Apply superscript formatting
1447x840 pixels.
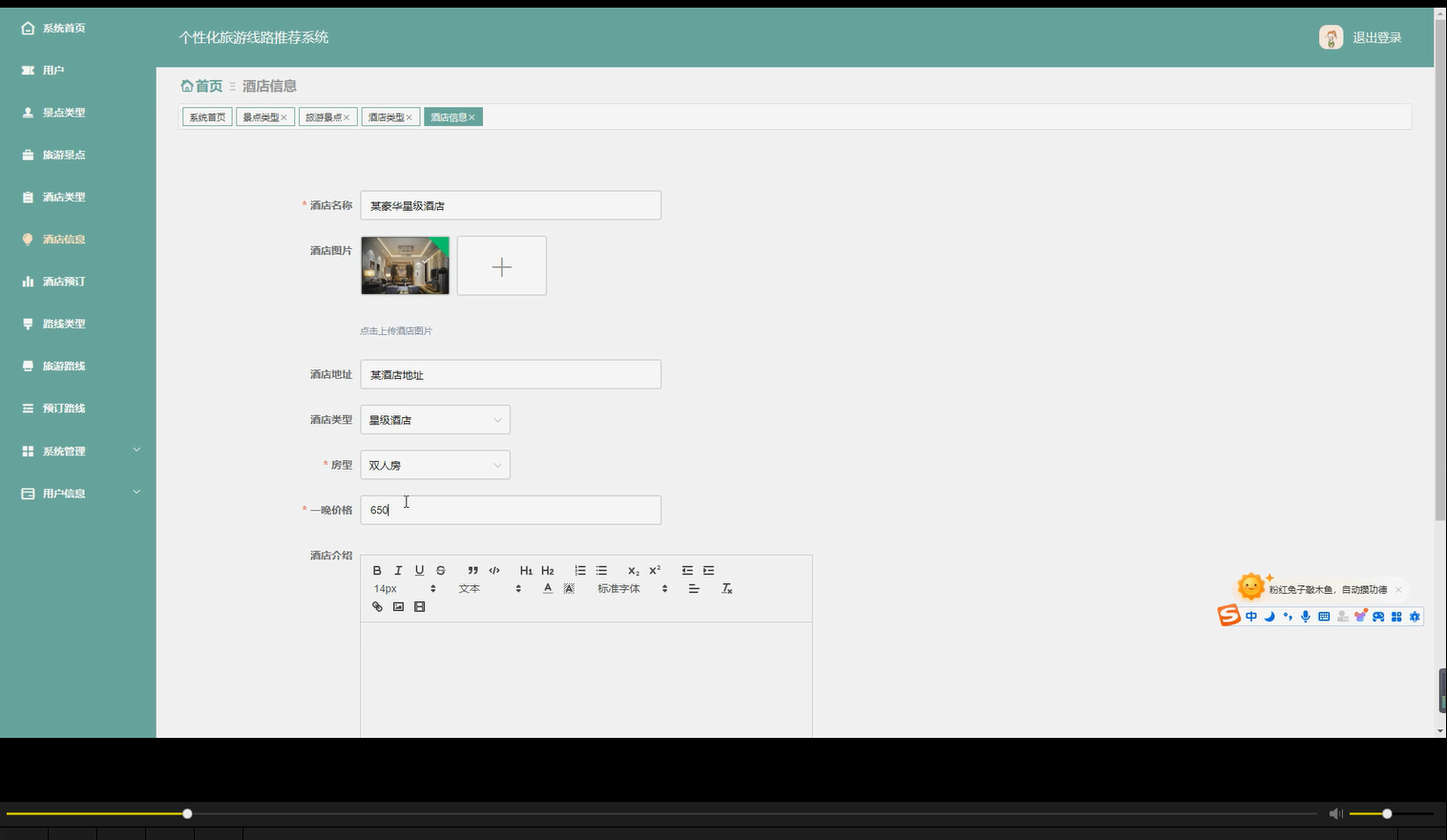[655, 571]
